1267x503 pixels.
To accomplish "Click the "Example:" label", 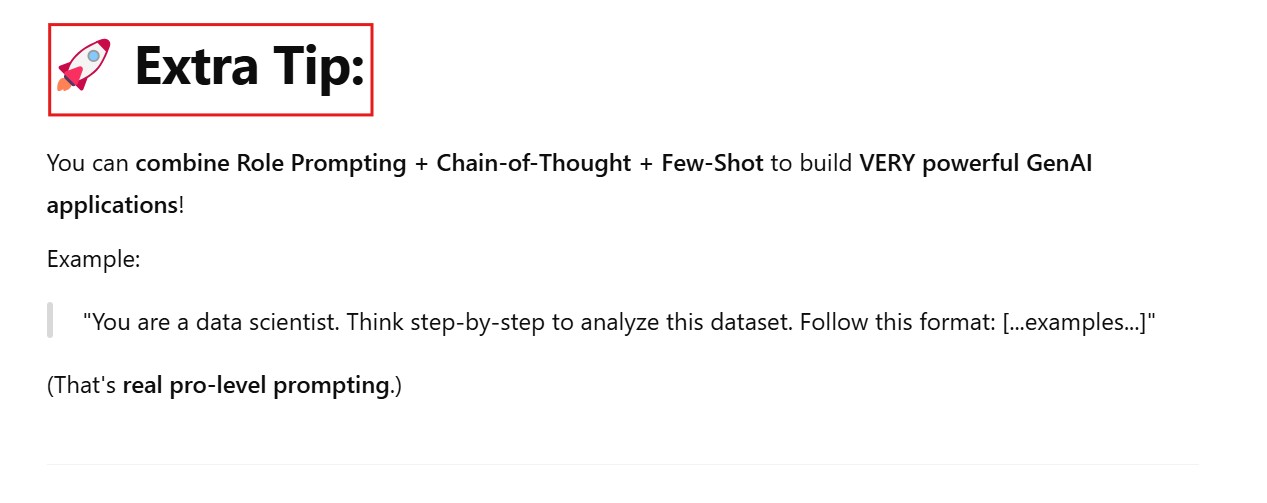I will (x=93, y=259).
